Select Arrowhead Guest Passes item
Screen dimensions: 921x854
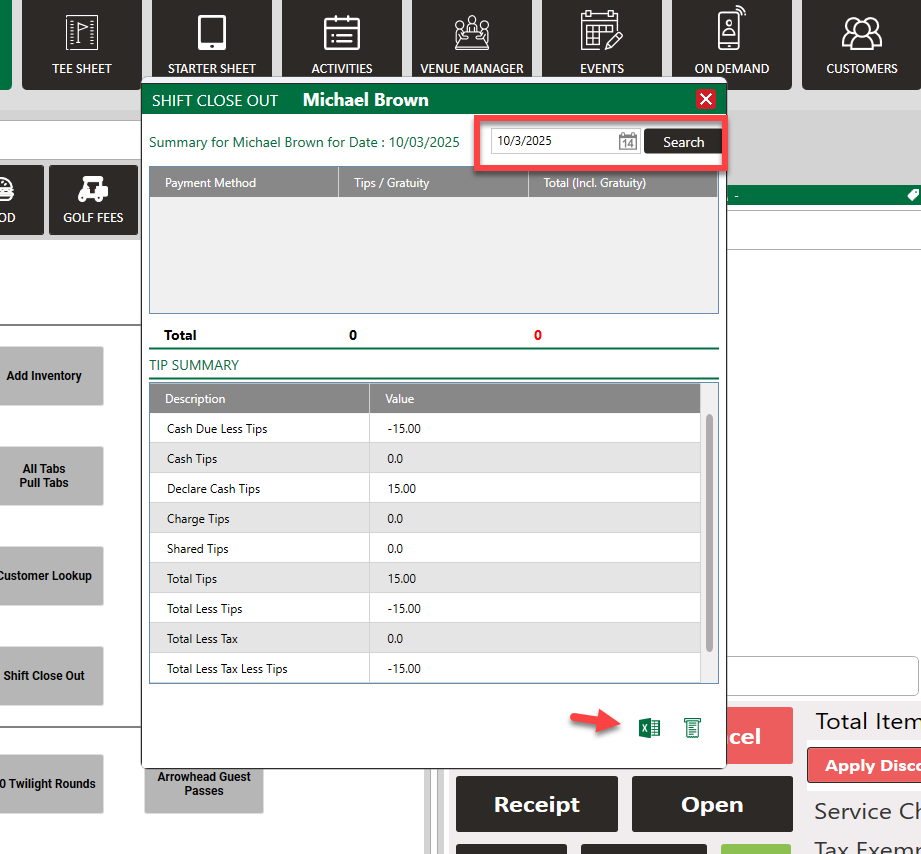point(204,784)
